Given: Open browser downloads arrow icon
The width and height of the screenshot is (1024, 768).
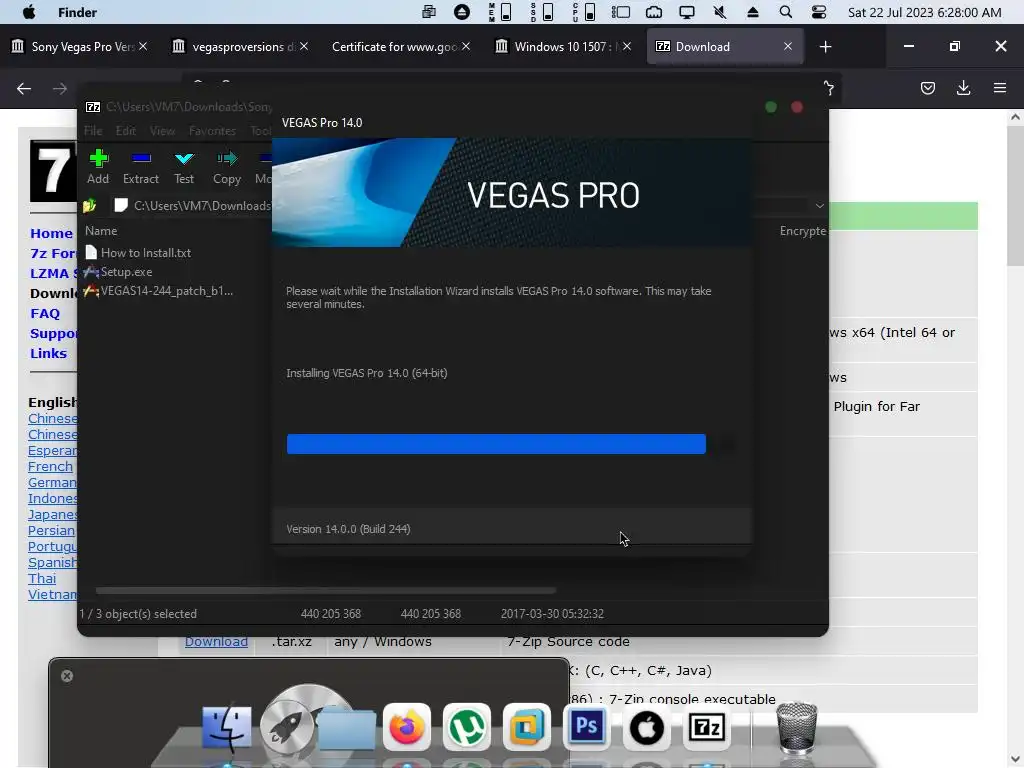Looking at the screenshot, I should click(963, 88).
